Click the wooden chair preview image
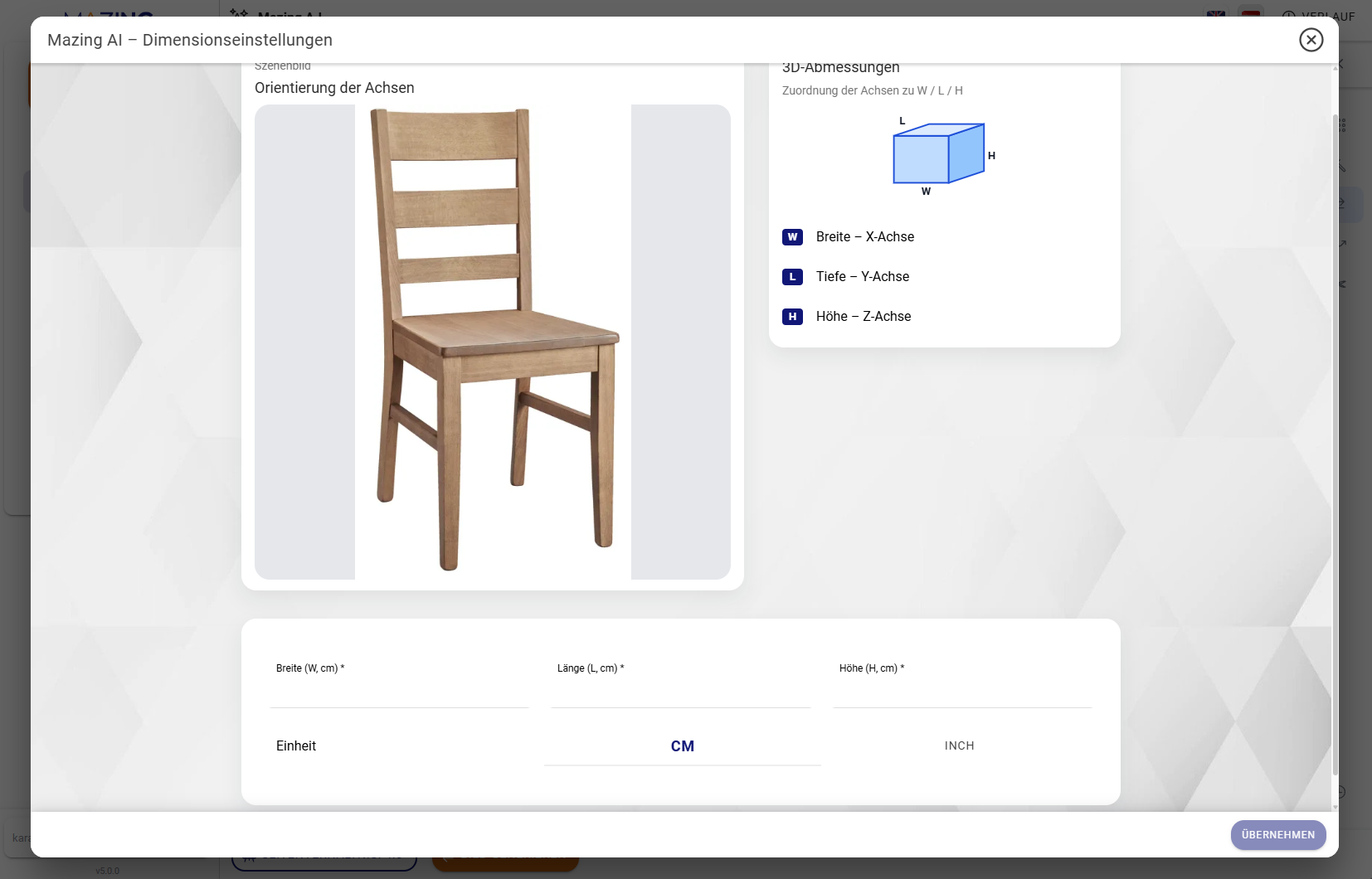Image resolution: width=1372 pixels, height=879 pixels. point(493,342)
